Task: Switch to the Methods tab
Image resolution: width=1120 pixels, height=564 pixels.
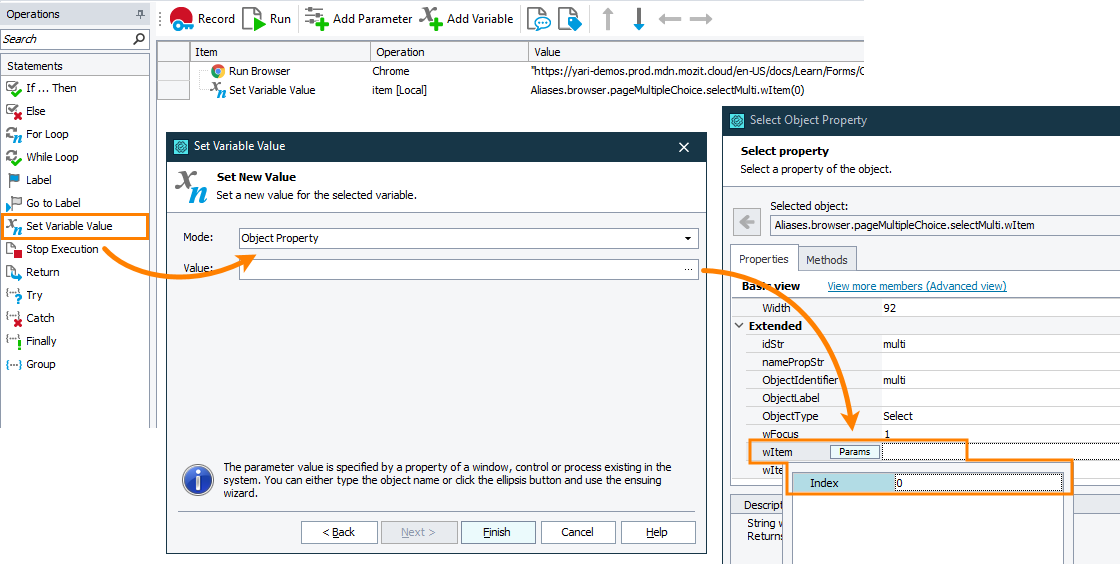Action: [826, 260]
